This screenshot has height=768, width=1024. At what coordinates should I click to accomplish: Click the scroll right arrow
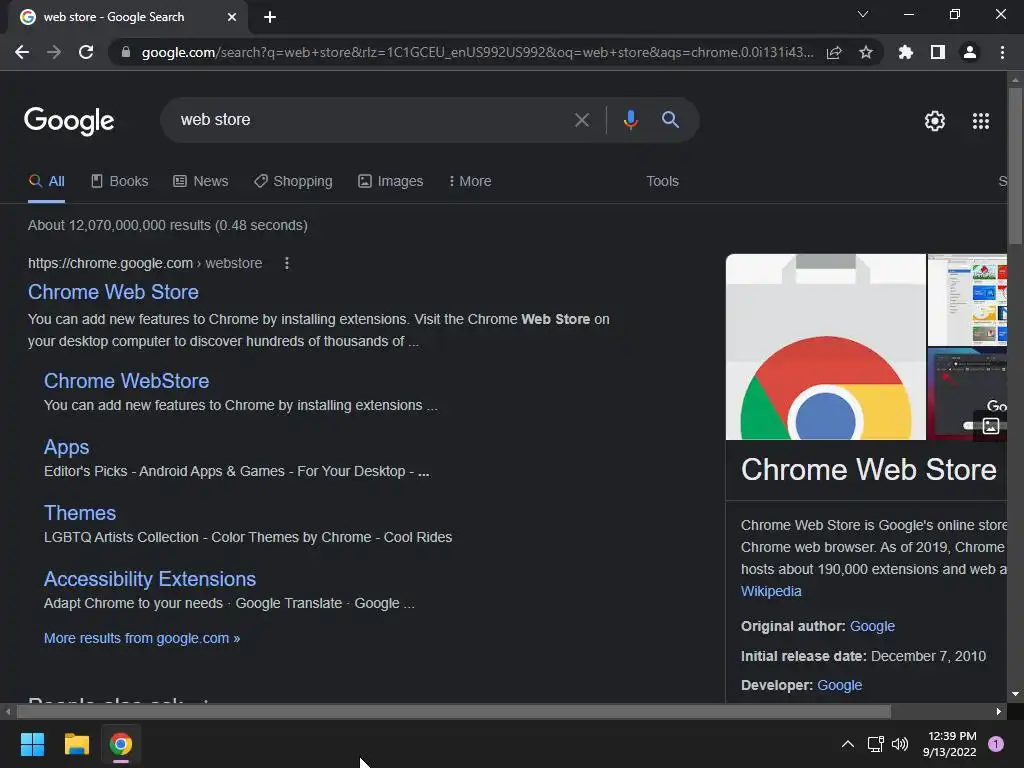click(x=999, y=712)
